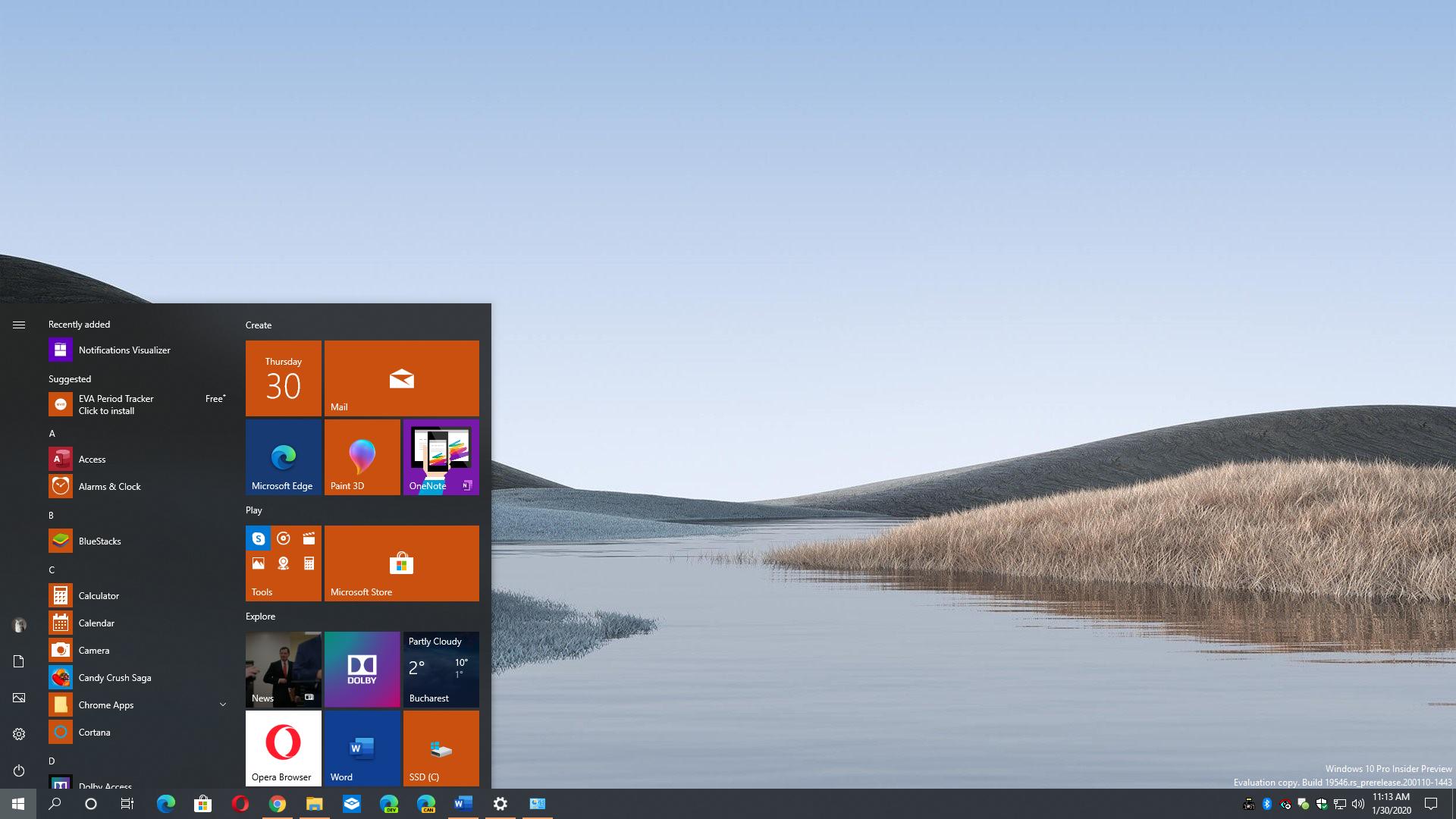Image resolution: width=1456 pixels, height=819 pixels.
Task: Launch the Camera app
Action: [138, 650]
